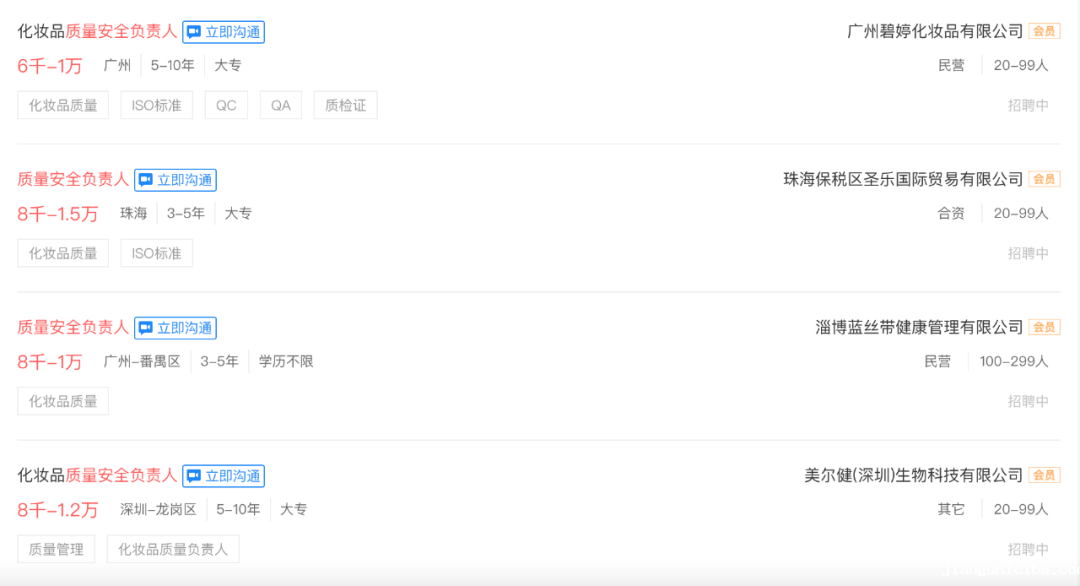Open the 化妆品质量安全负责人 job in 广州
1080x586 pixels.
point(97,31)
